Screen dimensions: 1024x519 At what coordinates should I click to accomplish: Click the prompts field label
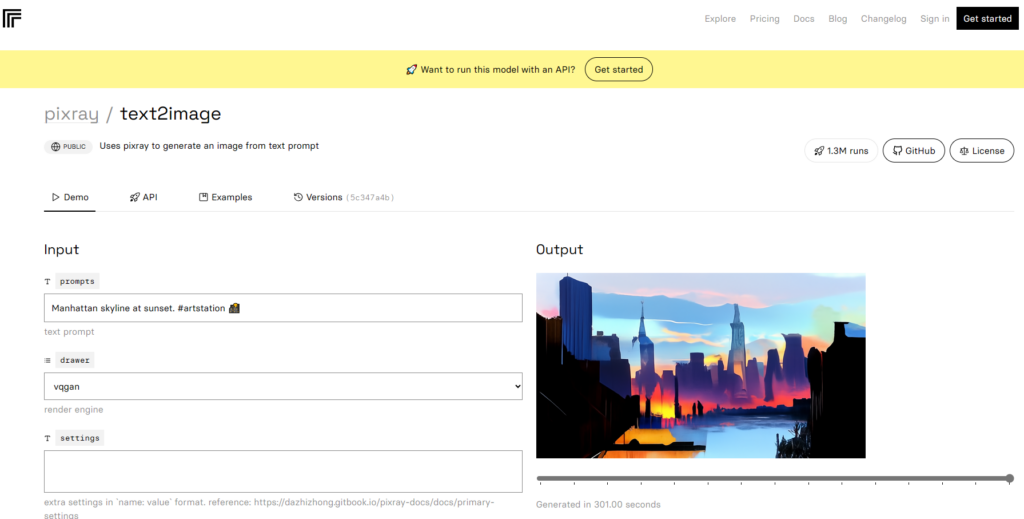click(x=77, y=281)
